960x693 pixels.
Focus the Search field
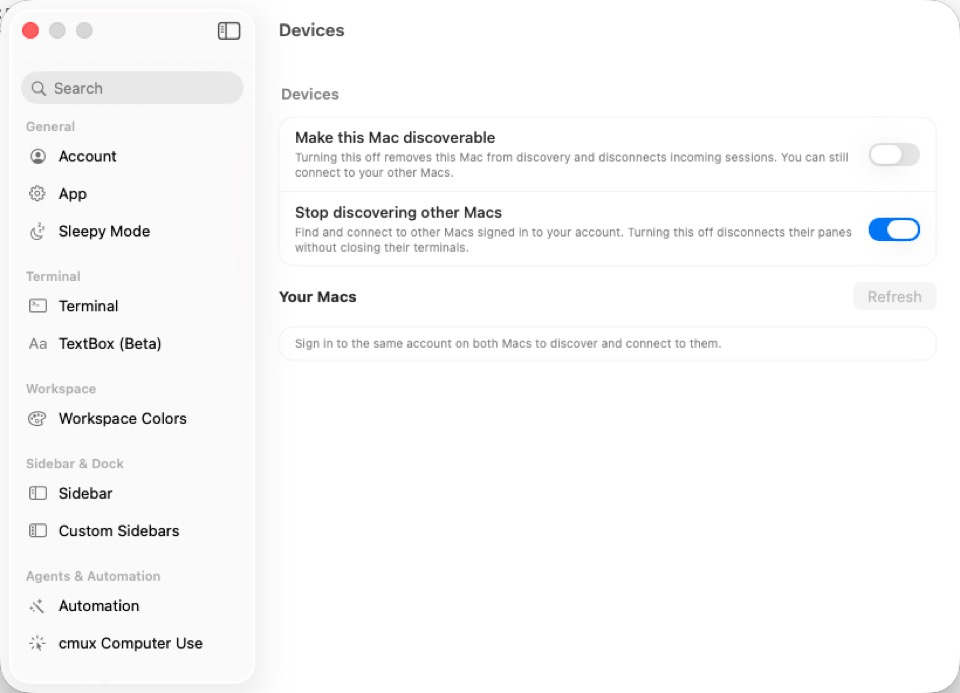[132, 88]
